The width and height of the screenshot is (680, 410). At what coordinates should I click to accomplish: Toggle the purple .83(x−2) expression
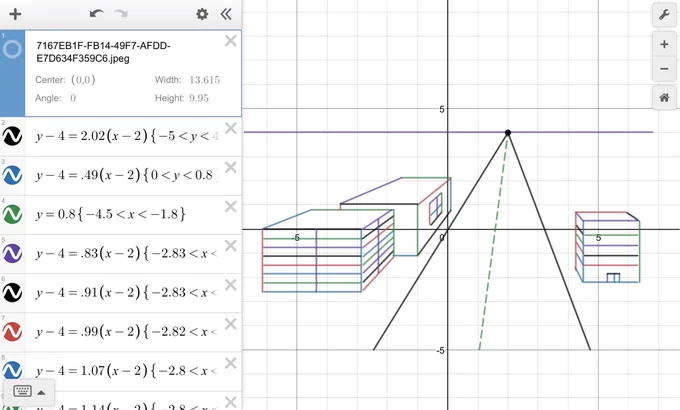click(x=12, y=253)
